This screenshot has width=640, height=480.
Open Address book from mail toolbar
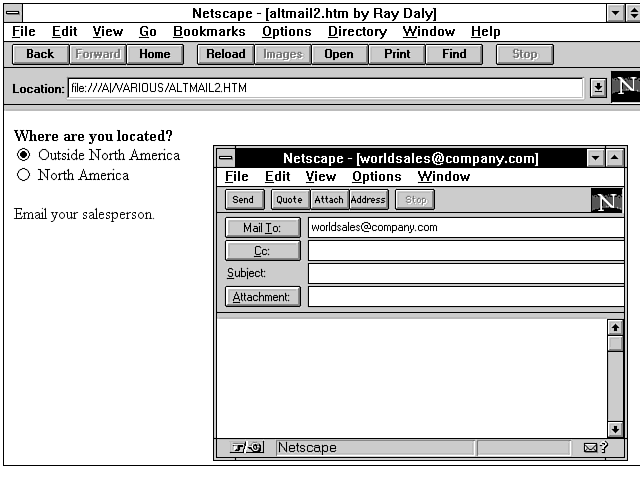[x=368, y=200]
